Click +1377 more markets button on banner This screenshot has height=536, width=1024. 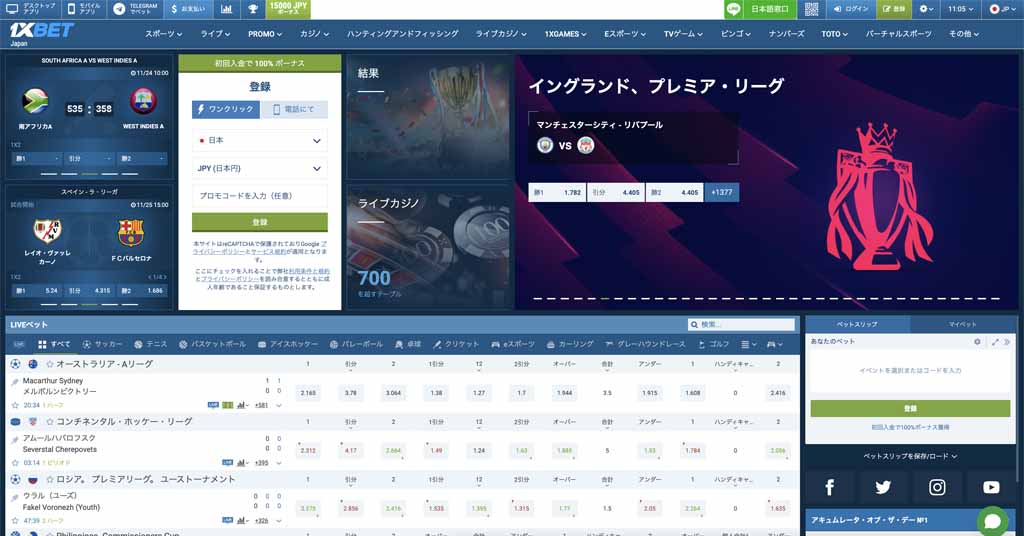pyautogui.click(x=722, y=193)
